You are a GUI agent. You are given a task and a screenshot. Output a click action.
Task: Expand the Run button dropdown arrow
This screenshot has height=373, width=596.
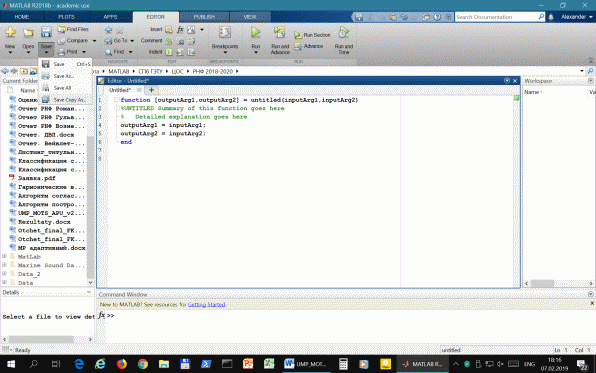(x=255, y=52)
